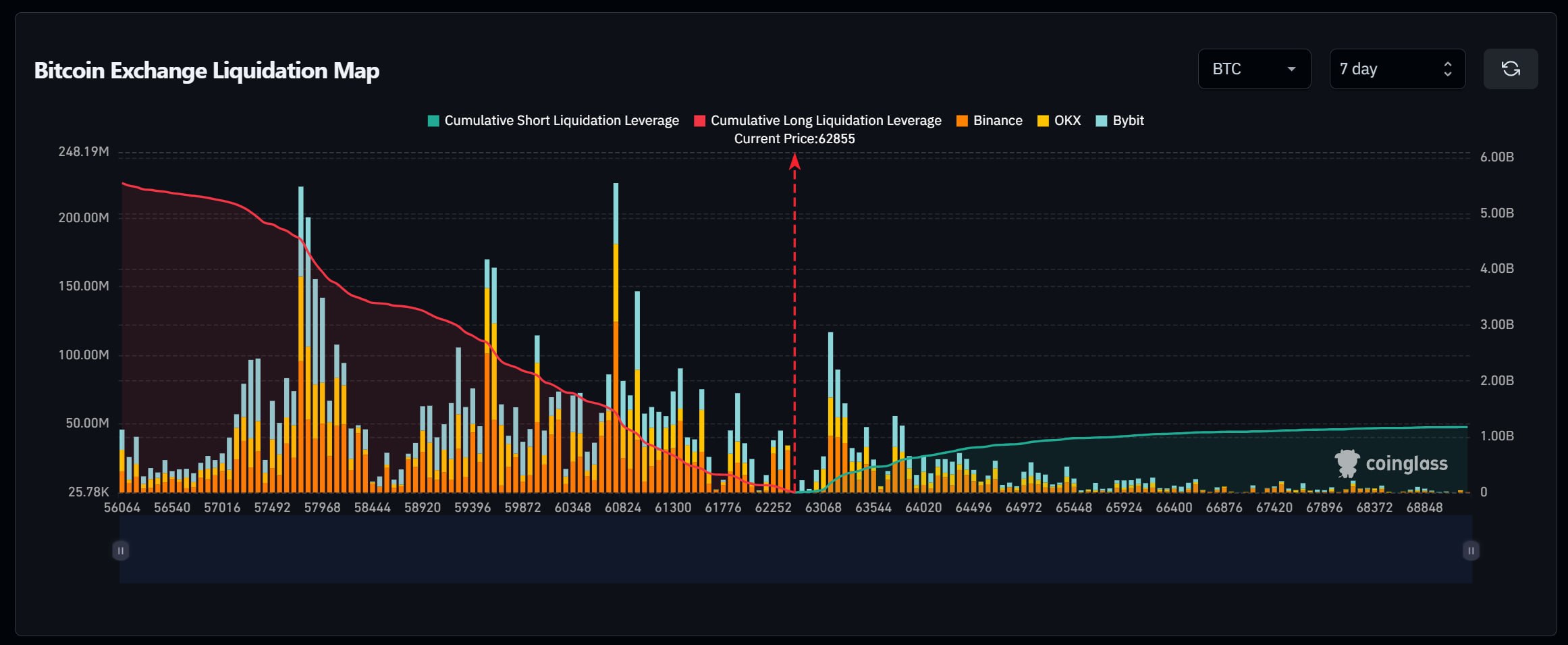Click the 60348 price tick label
Image resolution: width=1568 pixels, height=645 pixels.
[572, 507]
